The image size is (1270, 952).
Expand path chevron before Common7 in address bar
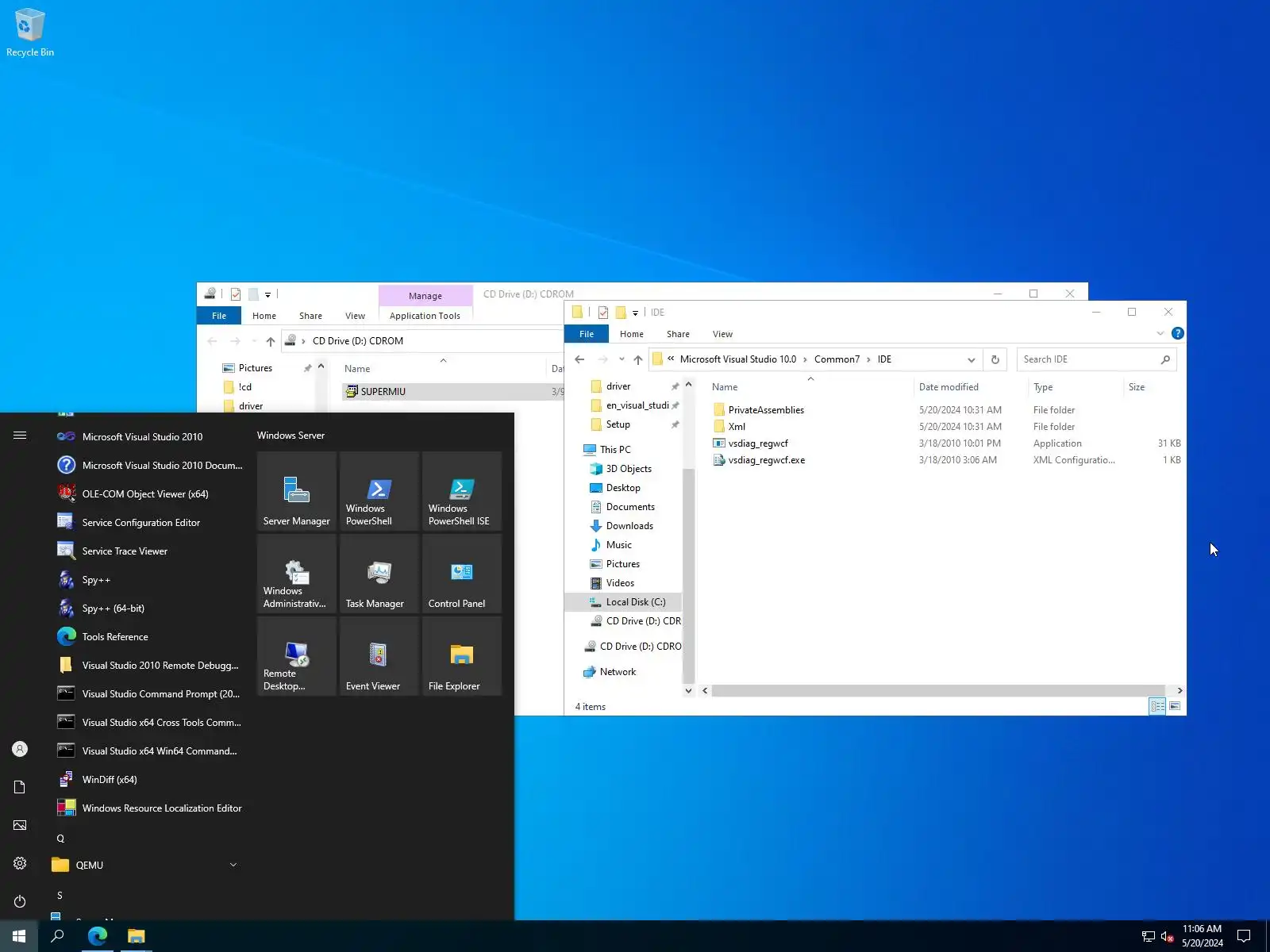(806, 359)
